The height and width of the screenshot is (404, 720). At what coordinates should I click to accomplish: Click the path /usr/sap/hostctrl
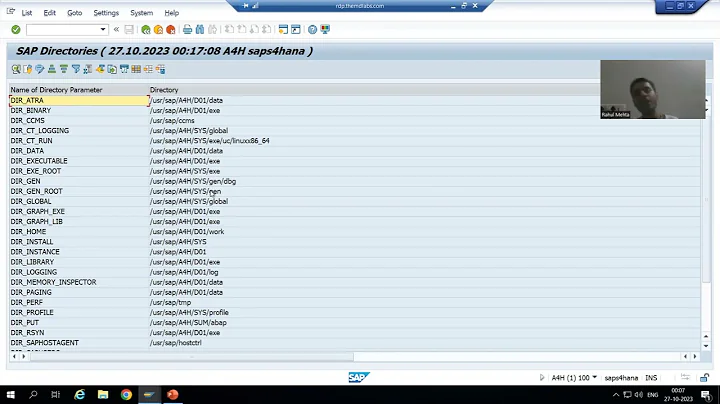175,342
